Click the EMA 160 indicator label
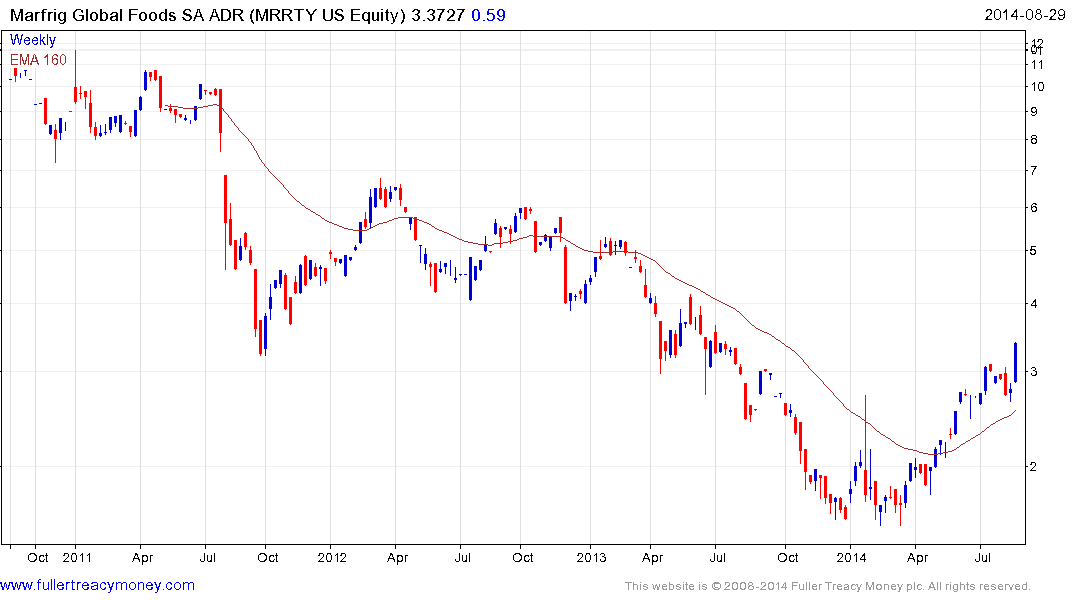This screenshot has width=1075, height=600. click(38, 60)
